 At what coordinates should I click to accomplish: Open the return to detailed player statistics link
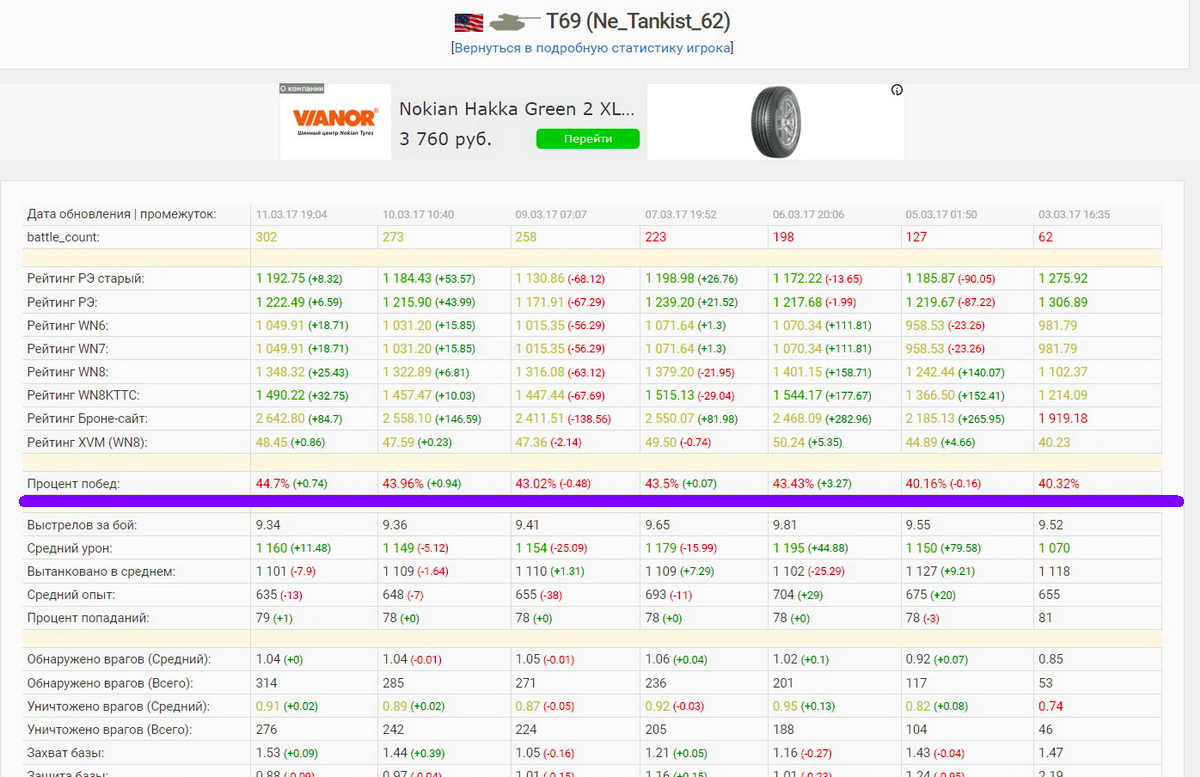(592, 47)
